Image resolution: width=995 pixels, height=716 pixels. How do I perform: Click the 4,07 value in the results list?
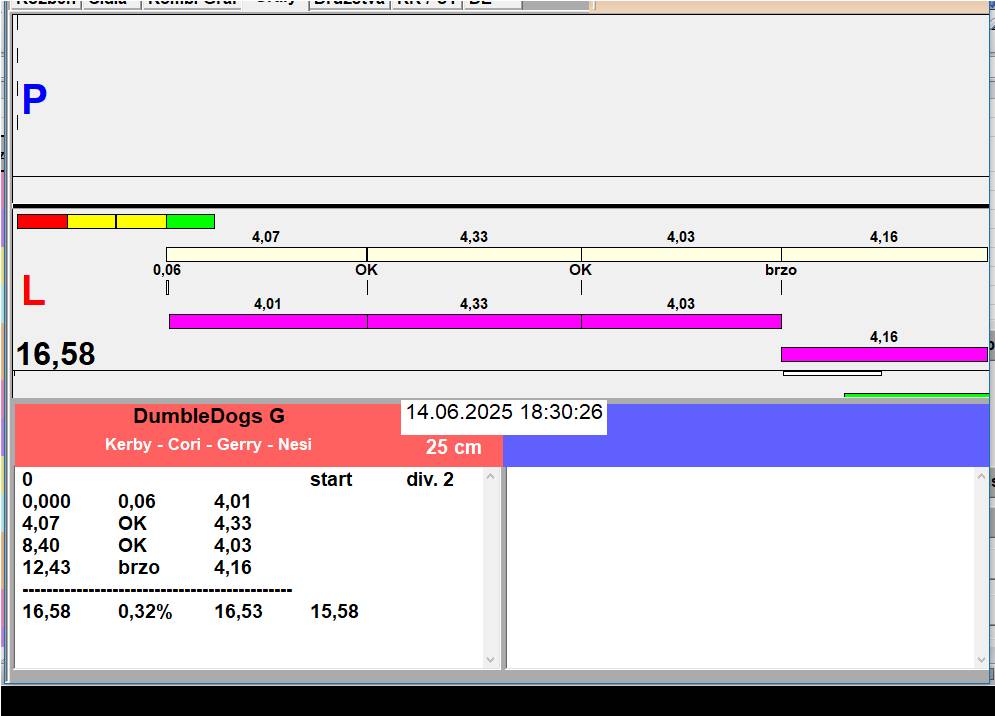[x=41, y=524]
